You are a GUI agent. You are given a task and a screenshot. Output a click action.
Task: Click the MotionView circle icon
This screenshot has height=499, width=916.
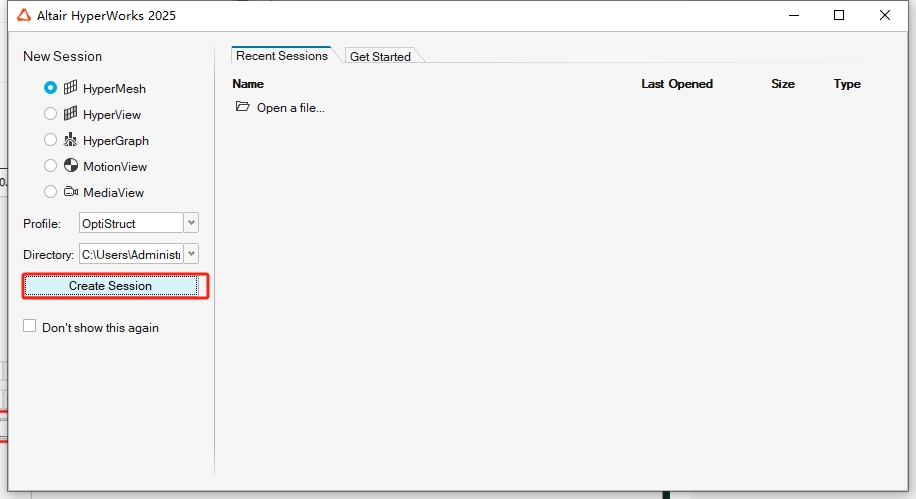(71, 165)
